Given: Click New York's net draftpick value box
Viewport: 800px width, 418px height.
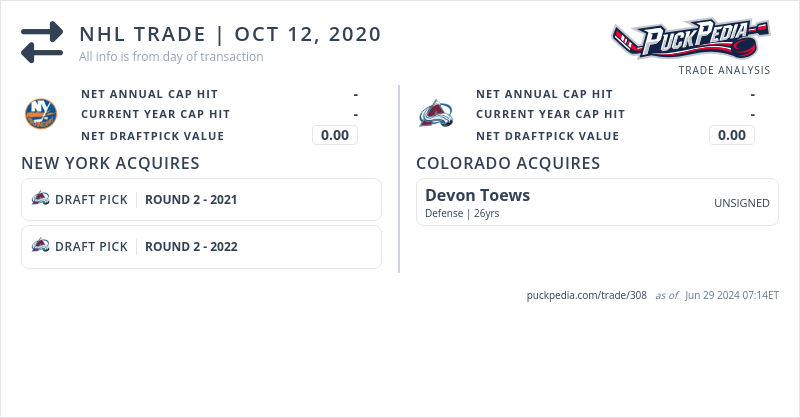Looking at the screenshot, I should coord(335,135).
